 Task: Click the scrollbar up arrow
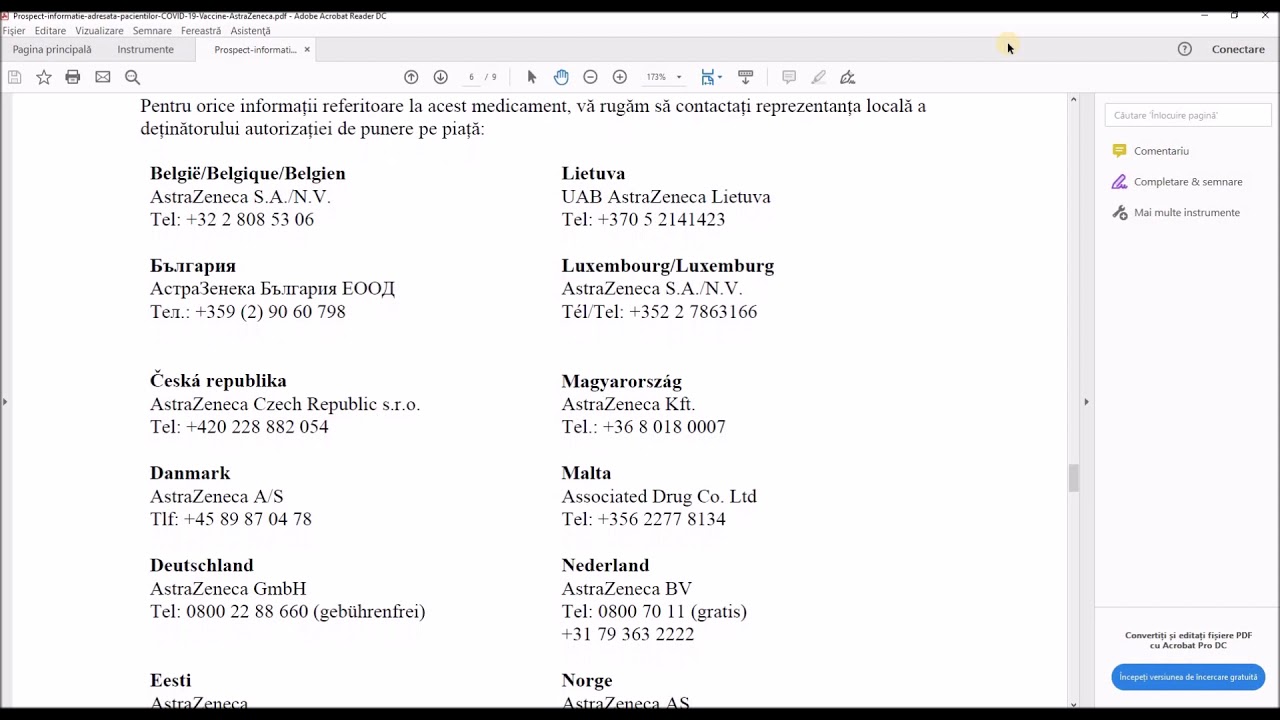[1073, 99]
